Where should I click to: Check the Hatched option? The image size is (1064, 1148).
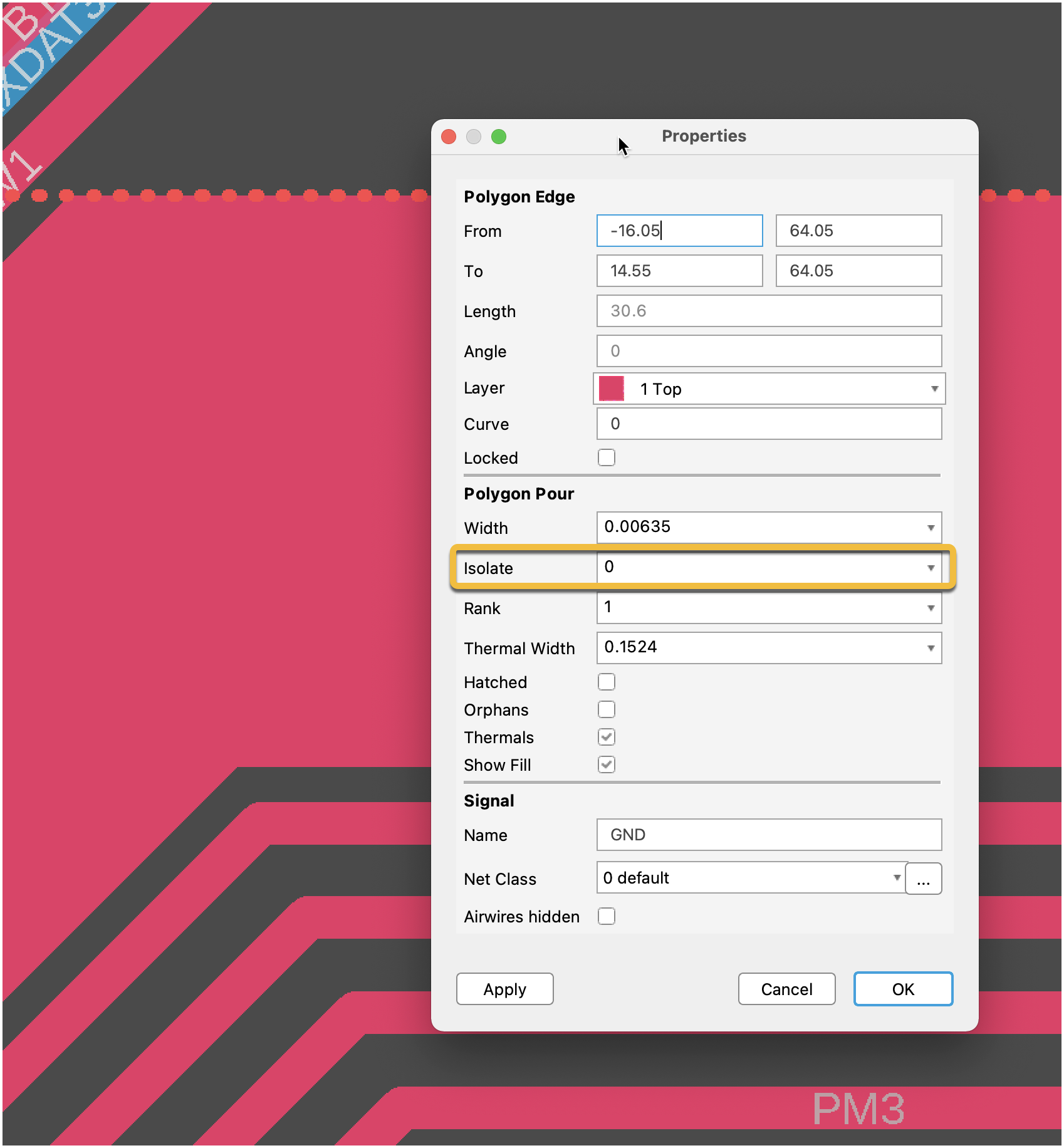click(x=606, y=681)
